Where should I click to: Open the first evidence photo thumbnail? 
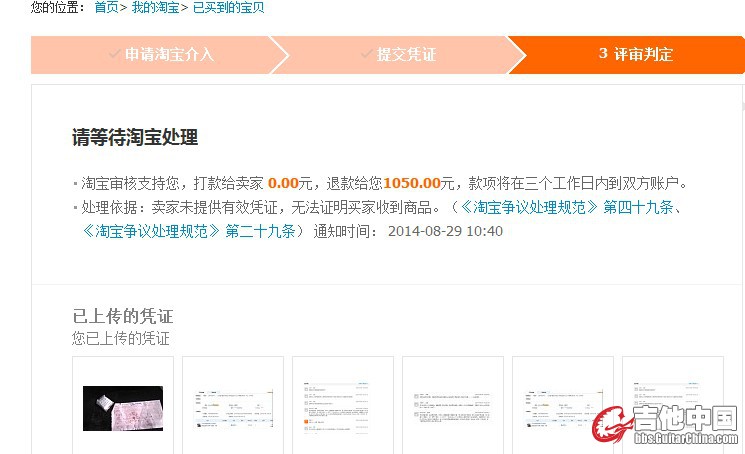[123, 408]
